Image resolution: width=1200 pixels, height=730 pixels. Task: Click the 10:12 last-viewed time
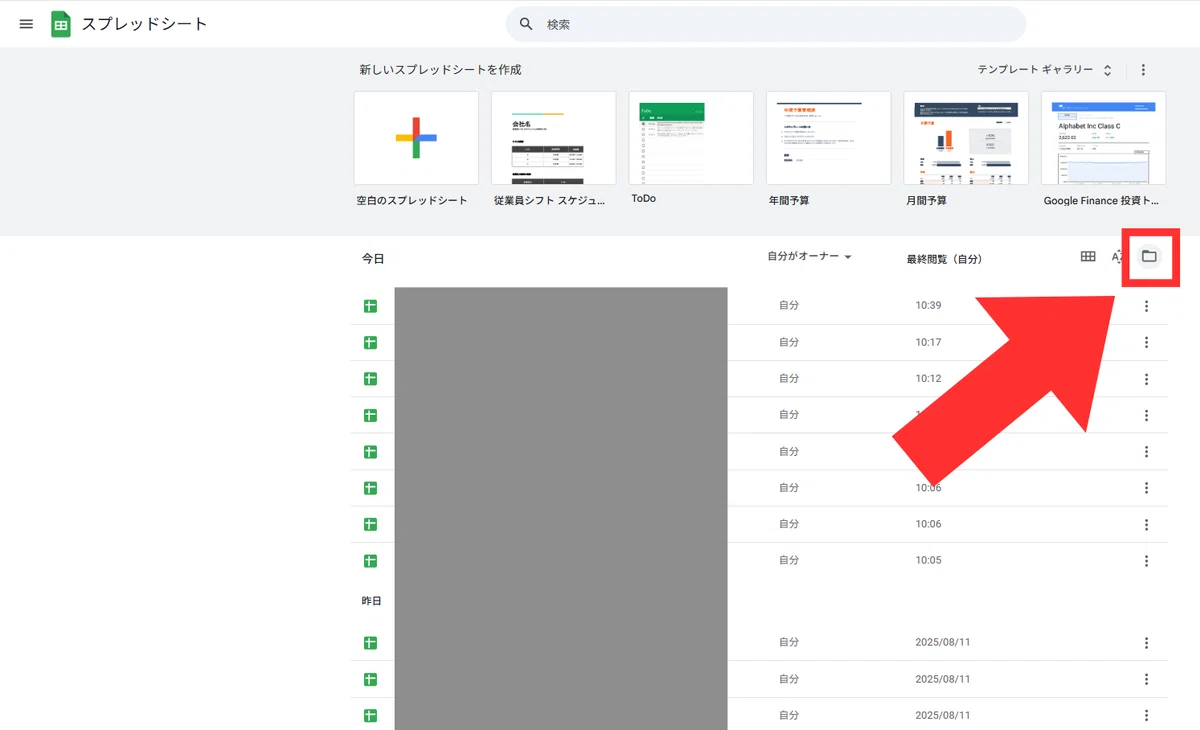click(x=928, y=378)
